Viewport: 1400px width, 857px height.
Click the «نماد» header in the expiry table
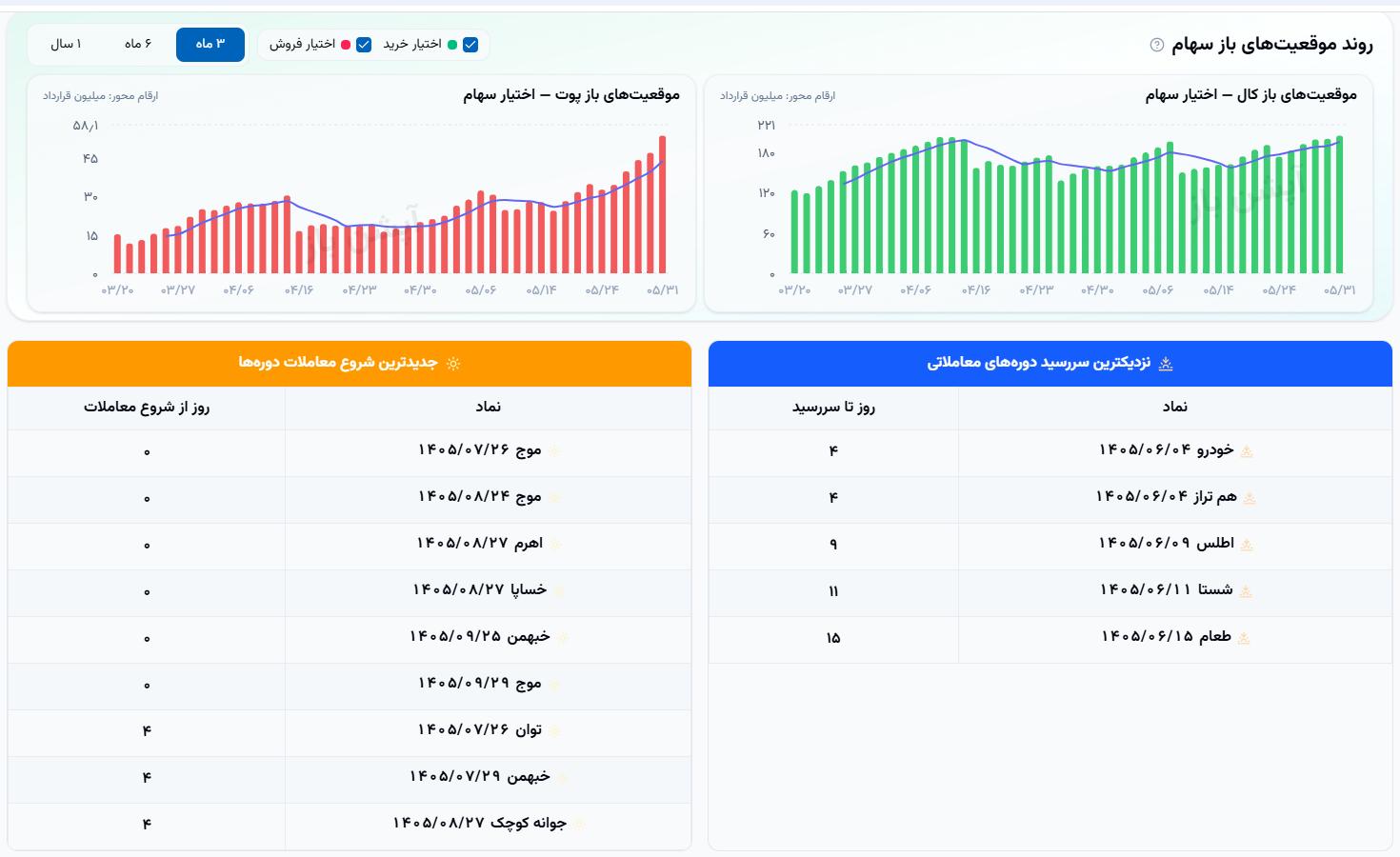click(1175, 407)
